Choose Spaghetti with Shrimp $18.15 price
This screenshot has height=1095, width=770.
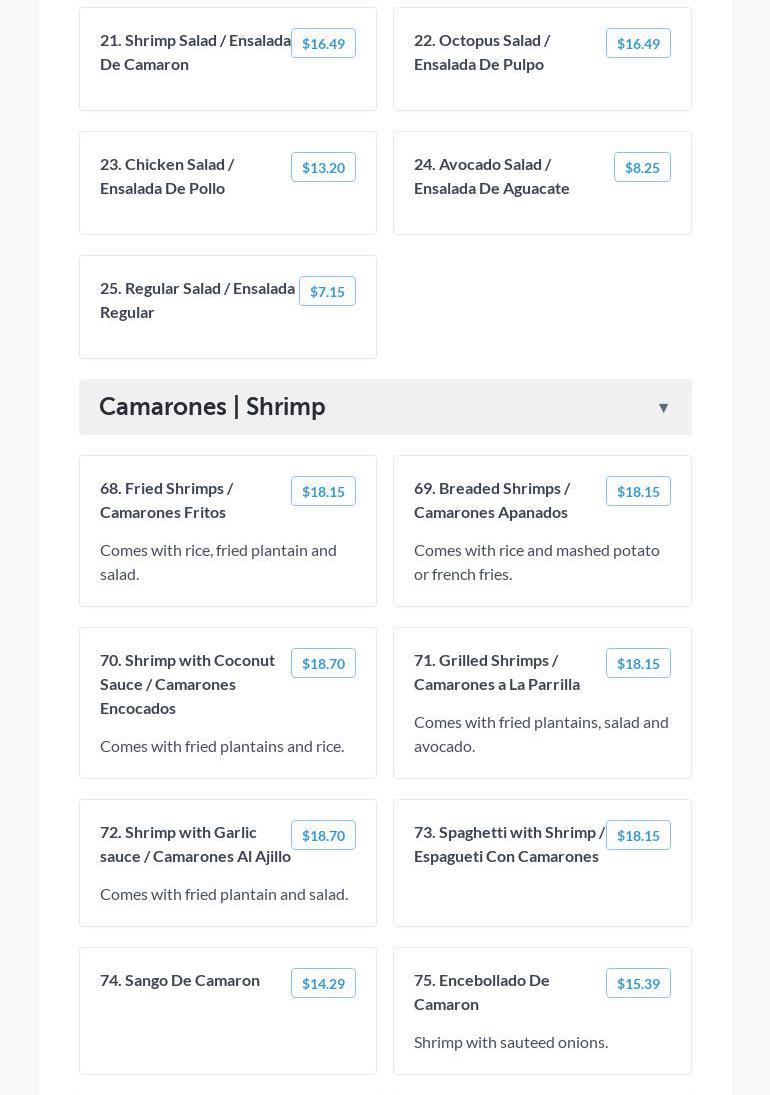[x=638, y=835]
